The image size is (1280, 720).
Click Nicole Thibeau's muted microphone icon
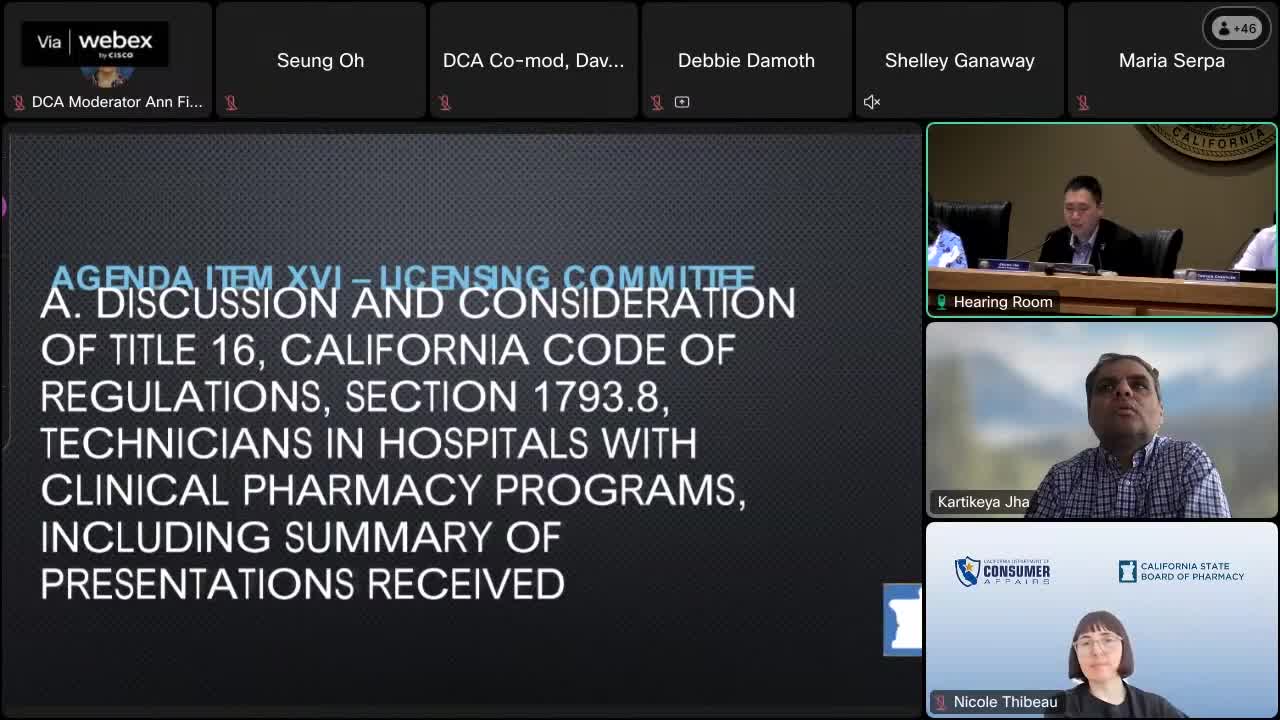tap(941, 702)
